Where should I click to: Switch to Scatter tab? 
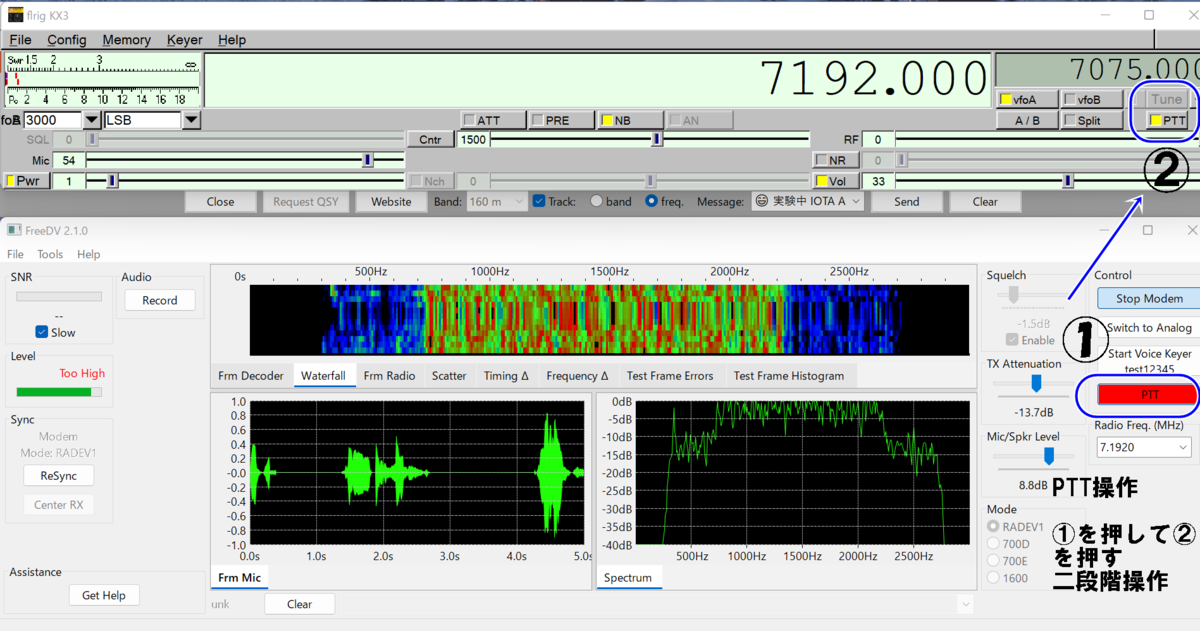tap(449, 376)
